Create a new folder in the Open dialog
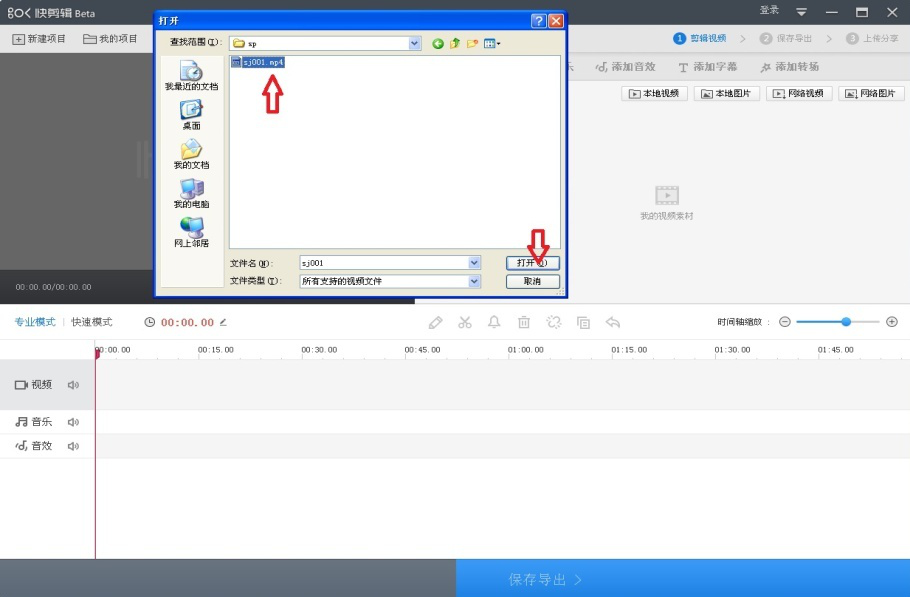 coord(472,44)
